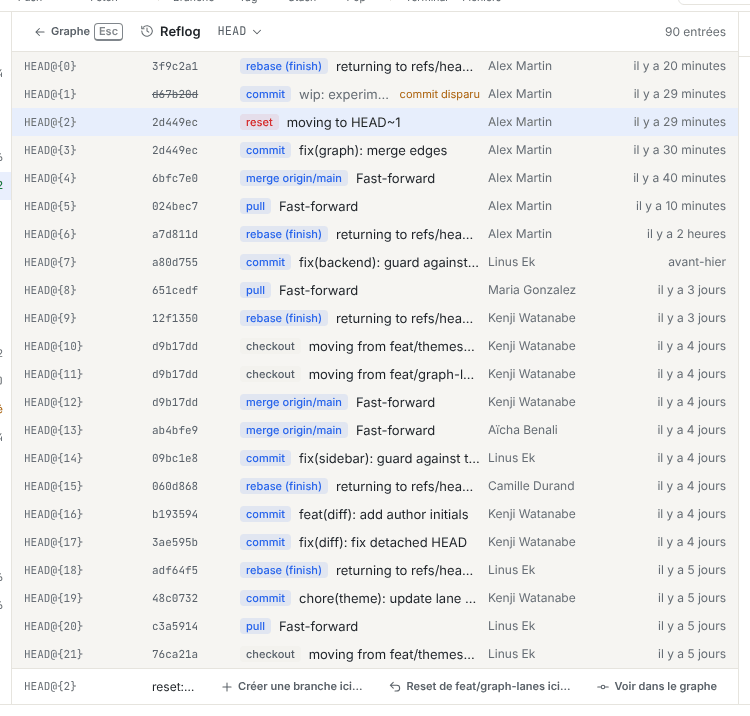Click author Maria Gonzalez
Viewport: 750px width, 716px height.
pos(531,290)
